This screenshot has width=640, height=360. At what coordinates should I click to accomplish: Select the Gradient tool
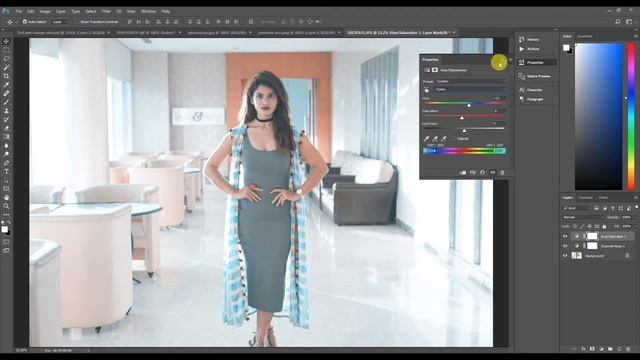tap(6, 137)
